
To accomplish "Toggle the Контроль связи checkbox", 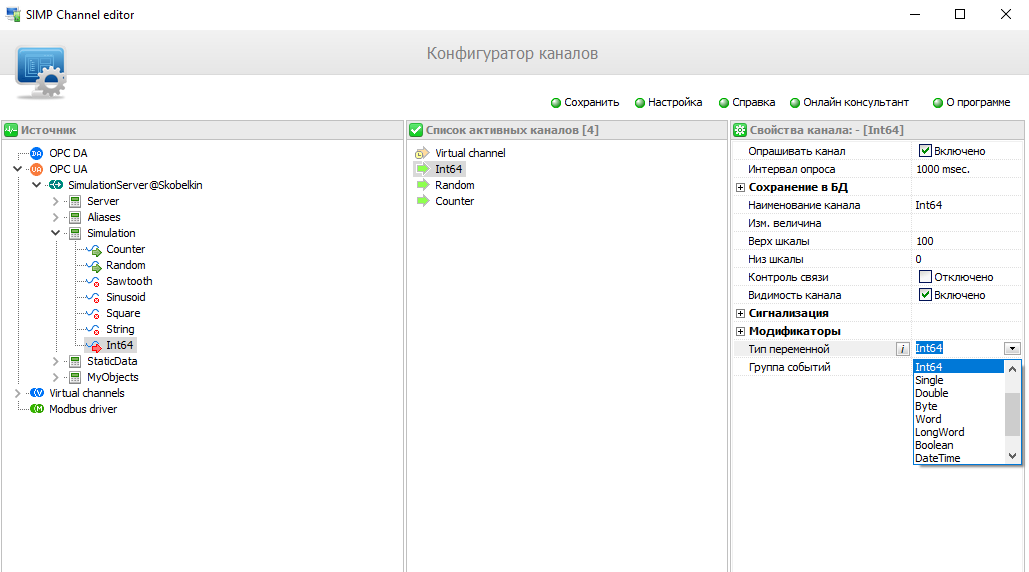I will click(925, 277).
